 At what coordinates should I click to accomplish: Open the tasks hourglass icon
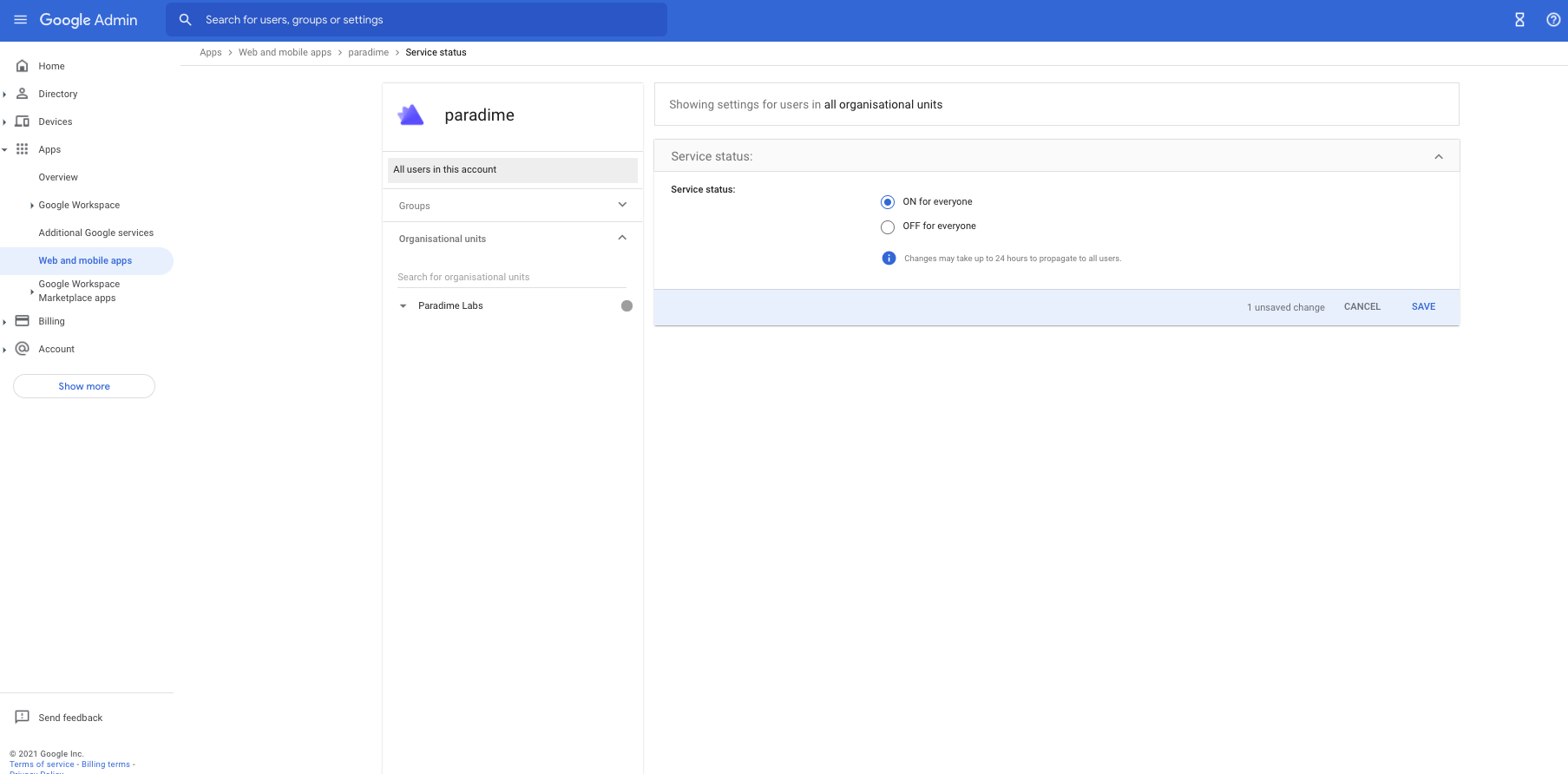[1519, 20]
